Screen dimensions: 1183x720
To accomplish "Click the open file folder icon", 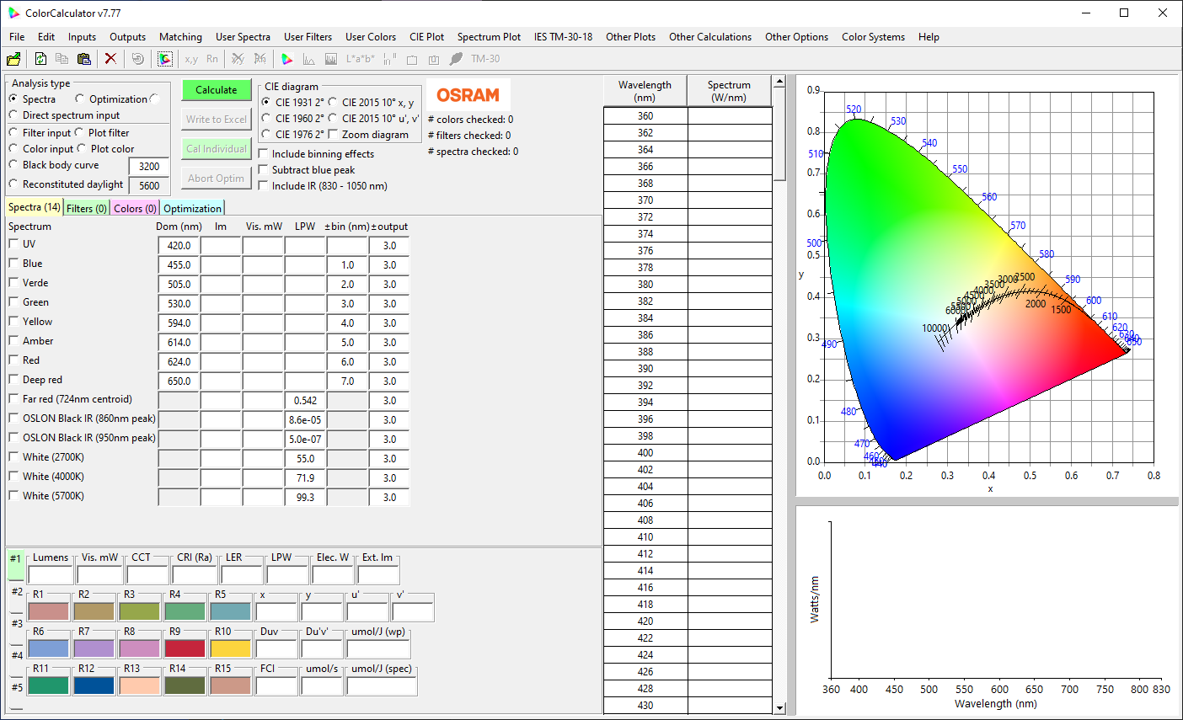I will 14,60.
